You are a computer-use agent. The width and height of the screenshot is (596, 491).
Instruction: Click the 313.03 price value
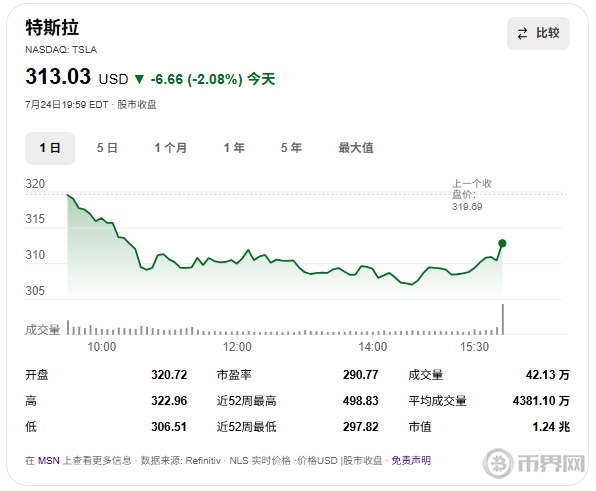coord(58,76)
